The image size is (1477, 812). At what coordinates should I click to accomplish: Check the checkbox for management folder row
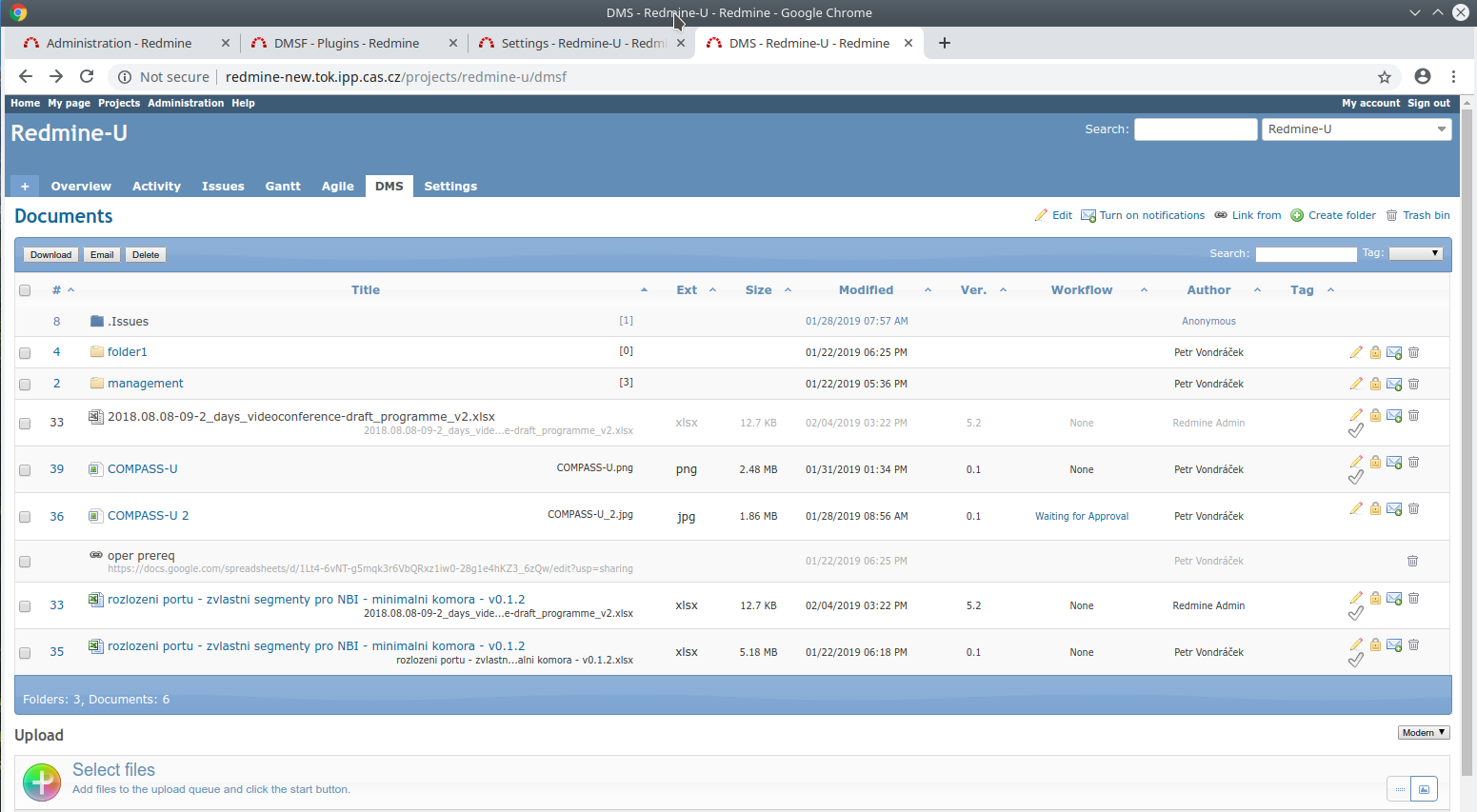tap(24, 384)
